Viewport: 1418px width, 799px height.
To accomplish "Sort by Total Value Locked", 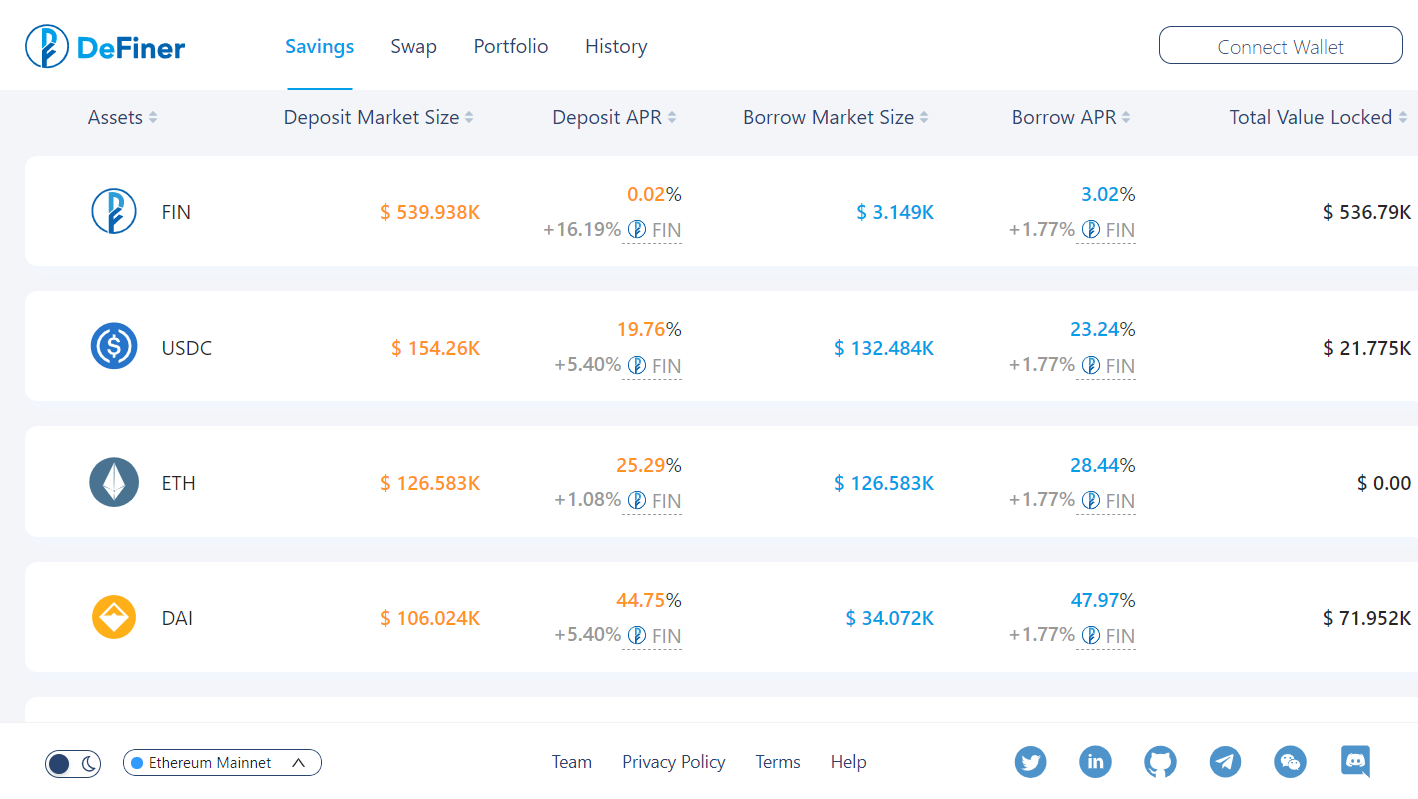I will (x=1318, y=117).
